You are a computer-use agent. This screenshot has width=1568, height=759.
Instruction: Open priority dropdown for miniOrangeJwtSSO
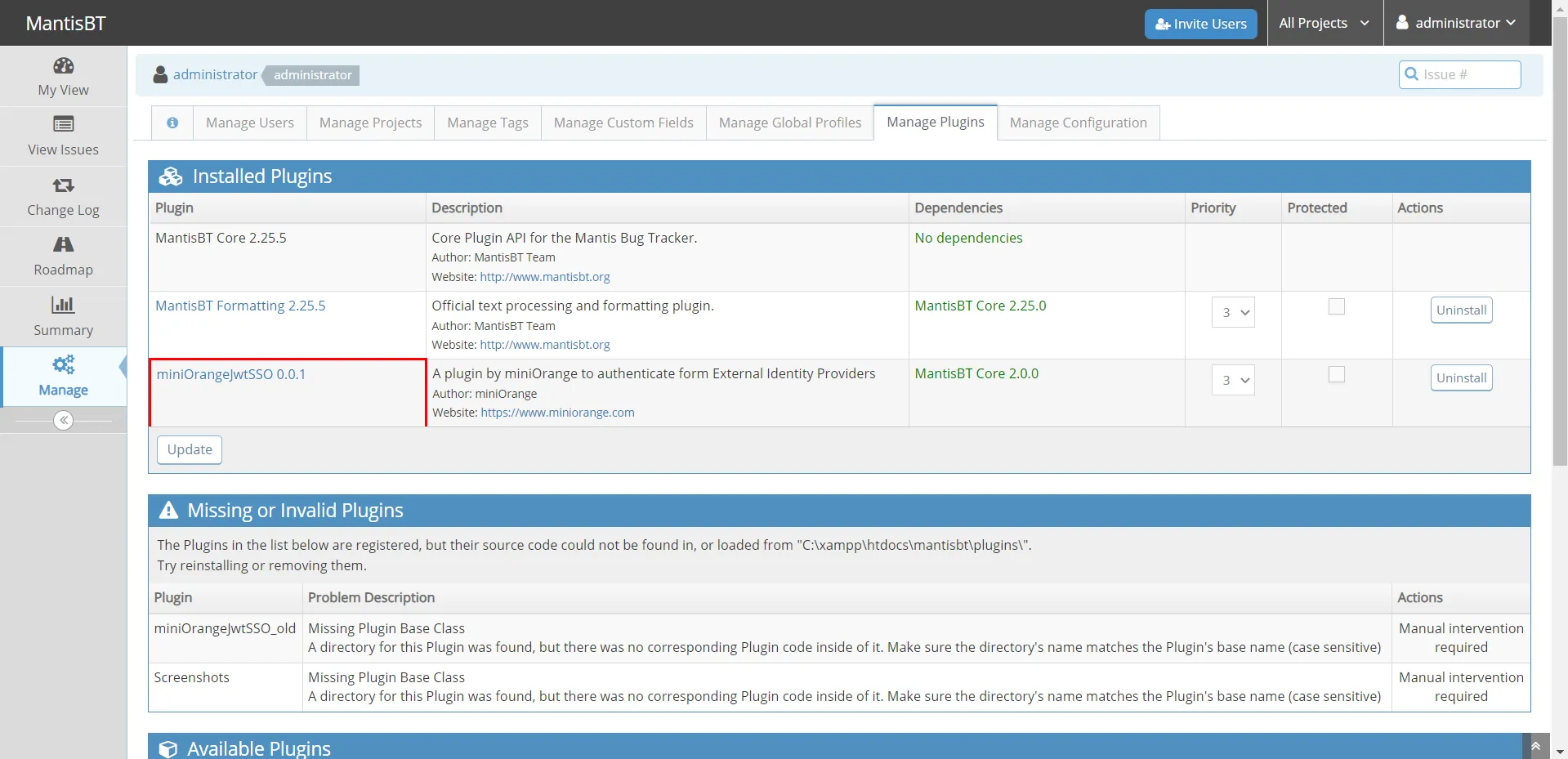(x=1233, y=380)
